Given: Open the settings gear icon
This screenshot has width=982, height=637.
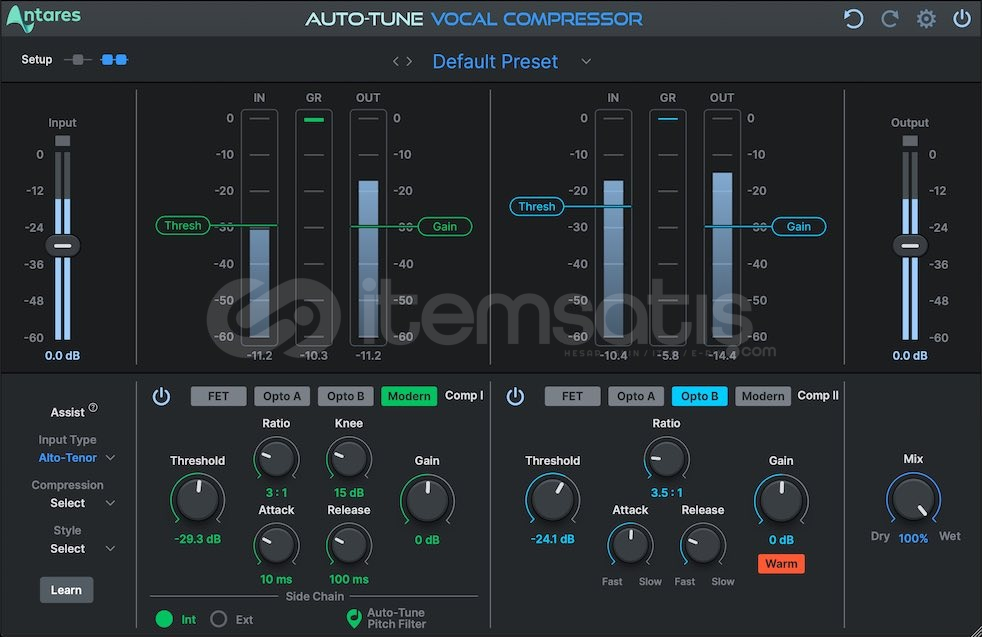Looking at the screenshot, I should click(926, 18).
